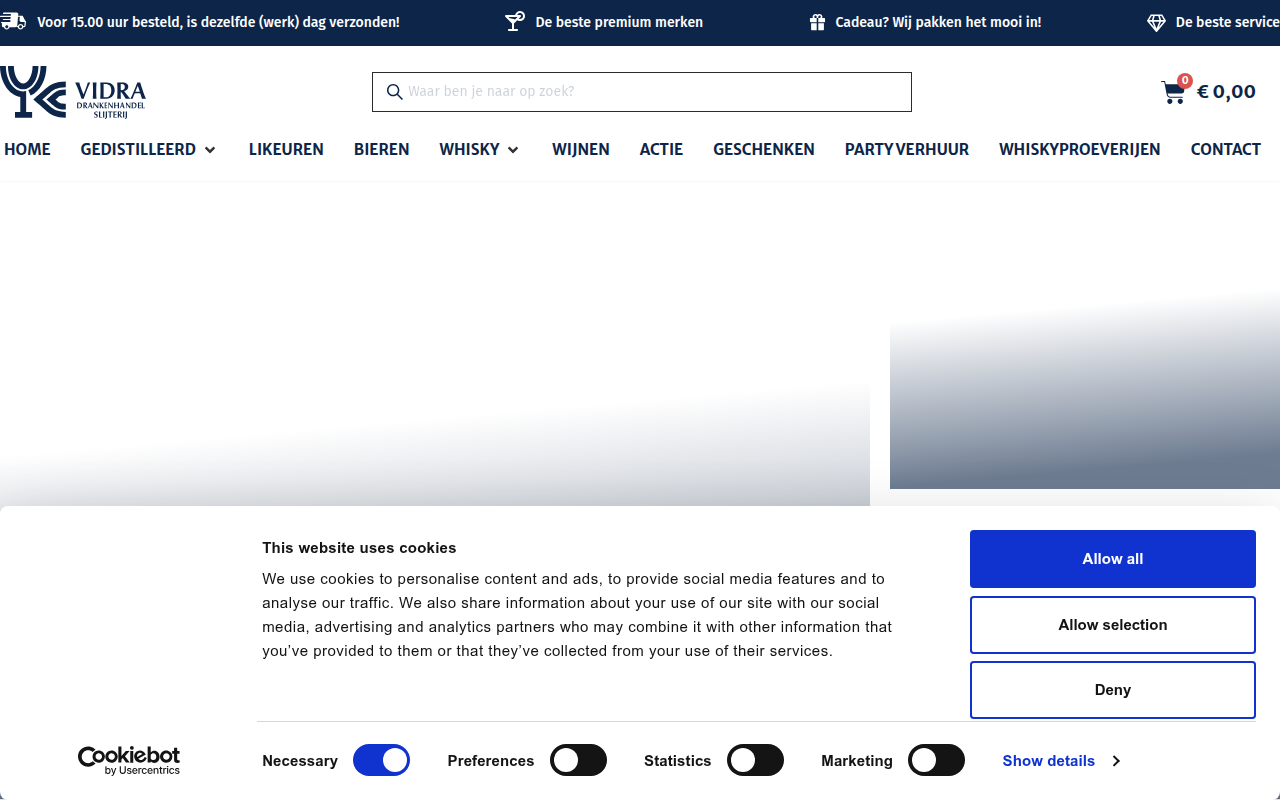Open the Likeuren menu item
This screenshot has height=800, width=1280.
(x=286, y=149)
